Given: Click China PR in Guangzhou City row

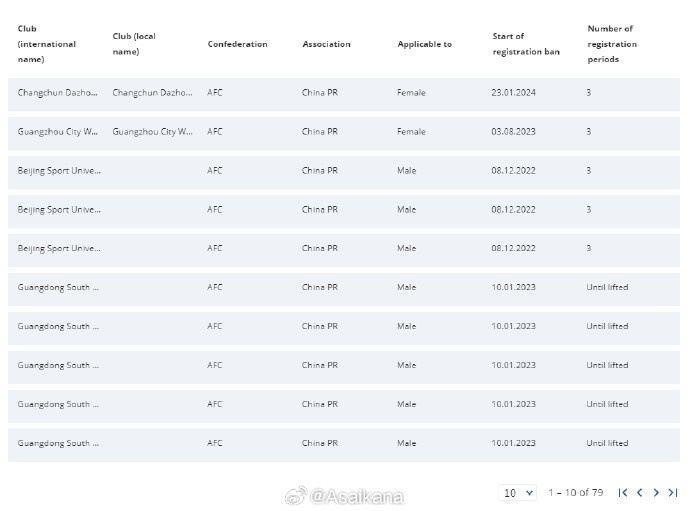Looking at the screenshot, I should [319, 132].
